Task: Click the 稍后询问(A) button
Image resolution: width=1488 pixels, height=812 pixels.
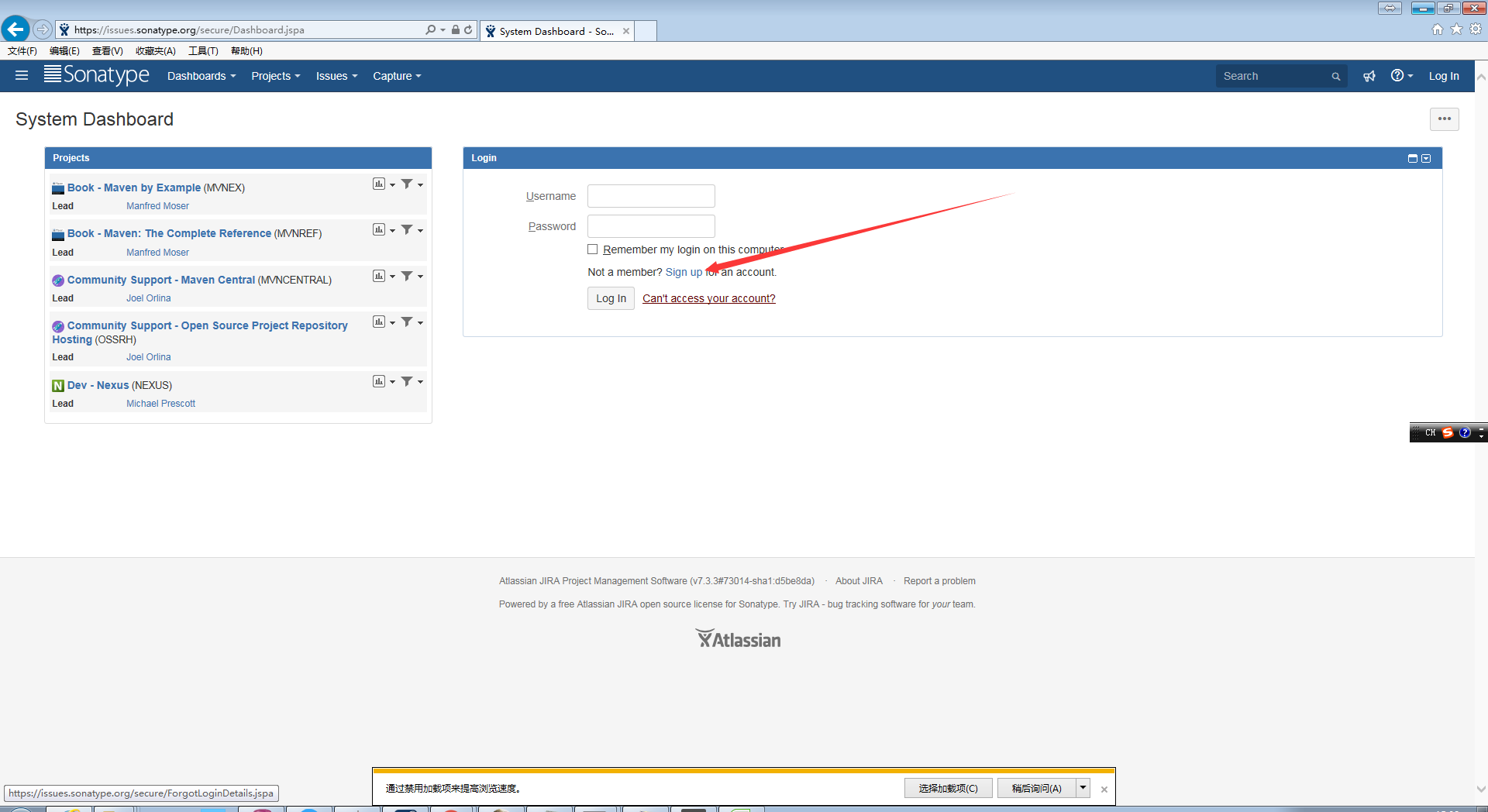Action: pyautogui.click(x=1036, y=788)
